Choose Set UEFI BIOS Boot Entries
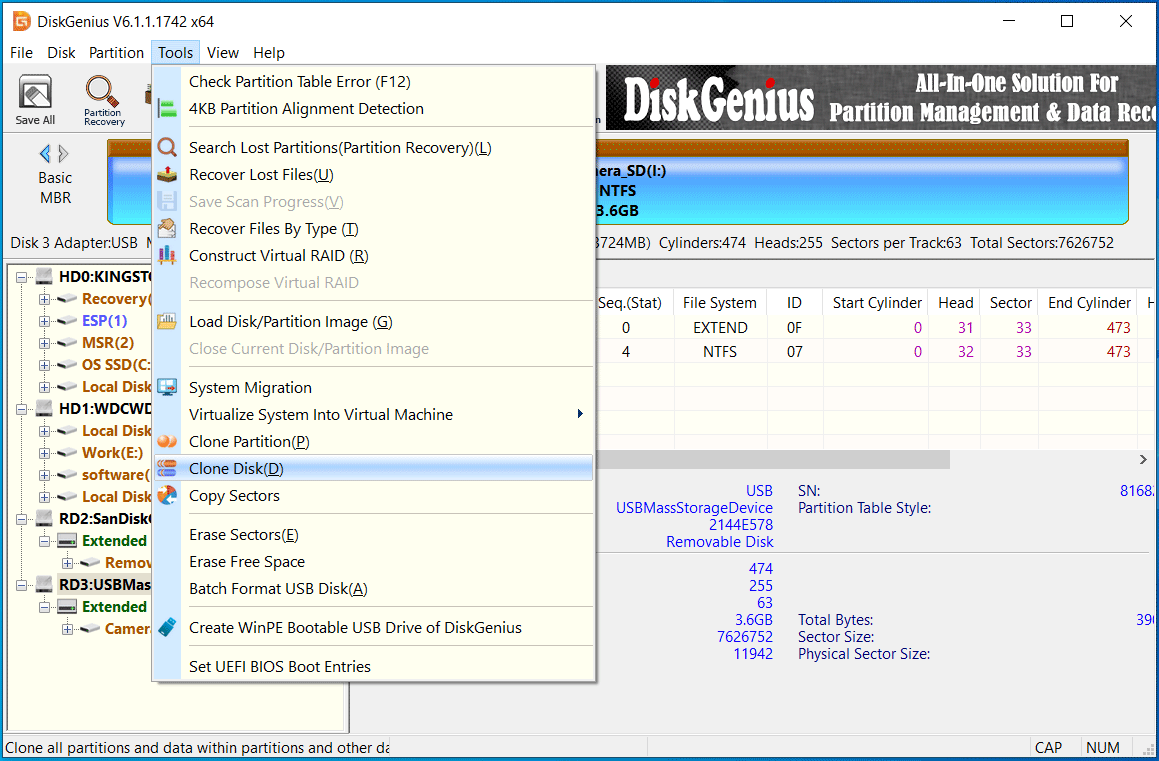1159x761 pixels. [x=374, y=666]
